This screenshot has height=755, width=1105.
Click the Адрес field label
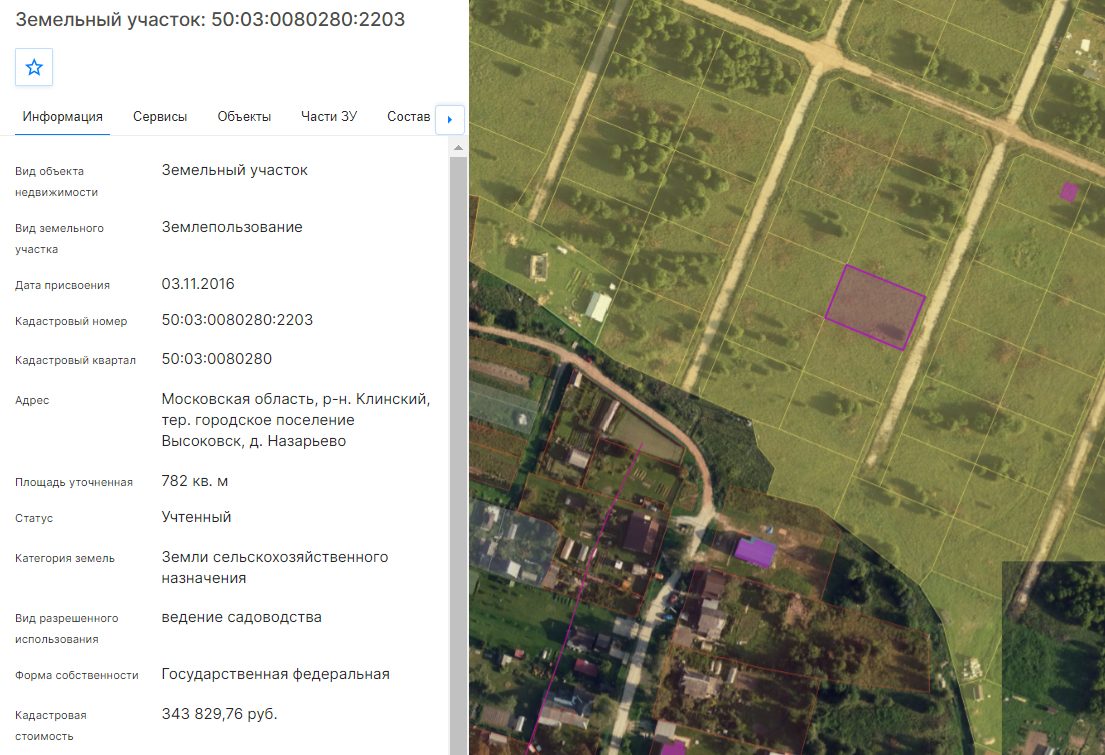point(32,400)
